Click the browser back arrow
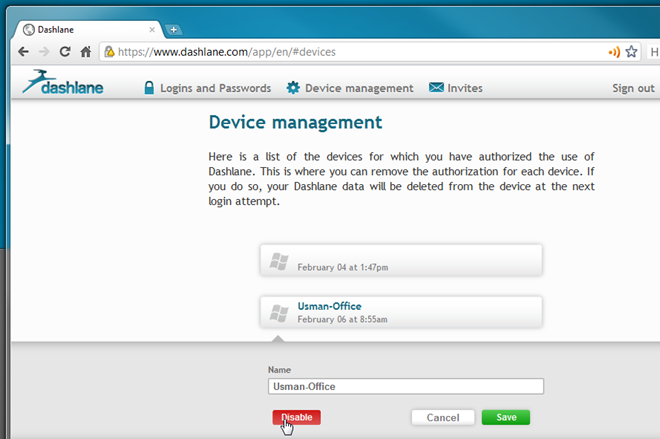 24,52
